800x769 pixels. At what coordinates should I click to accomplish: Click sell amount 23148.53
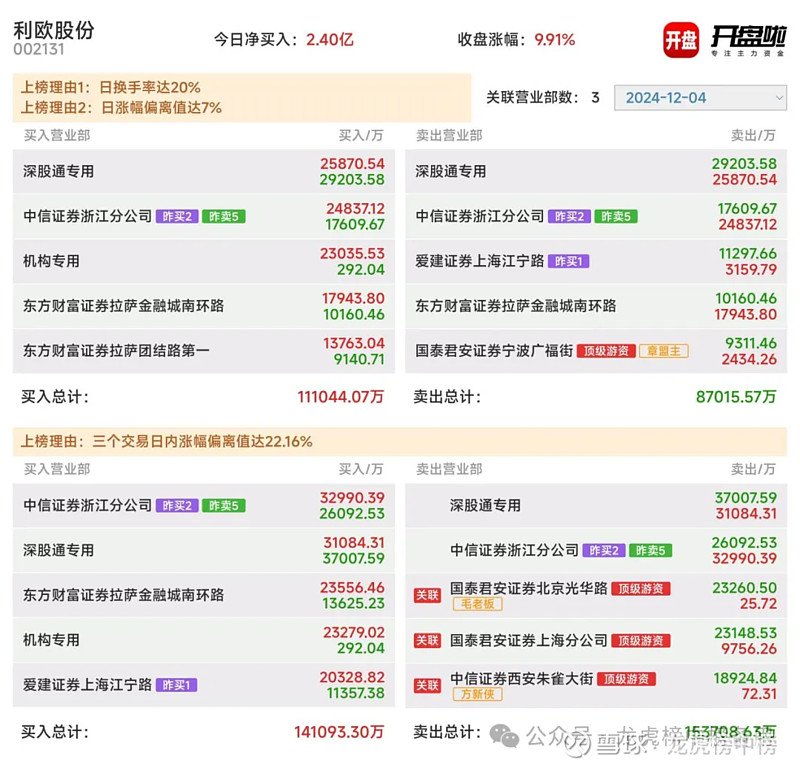(x=745, y=633)
